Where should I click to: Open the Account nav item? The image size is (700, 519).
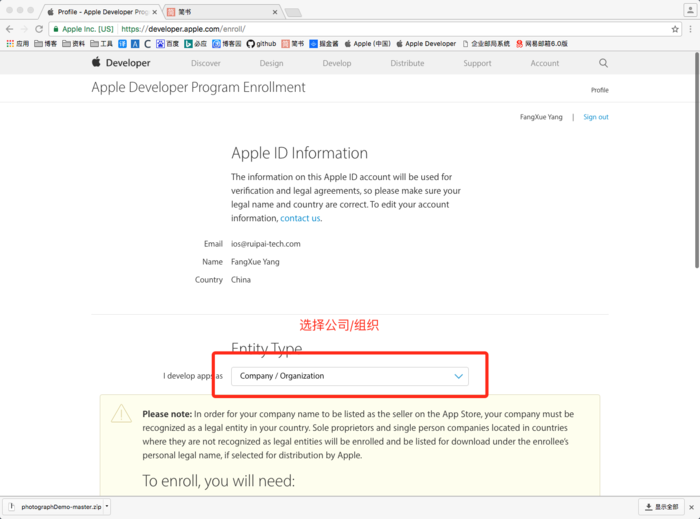coord(545,63)
